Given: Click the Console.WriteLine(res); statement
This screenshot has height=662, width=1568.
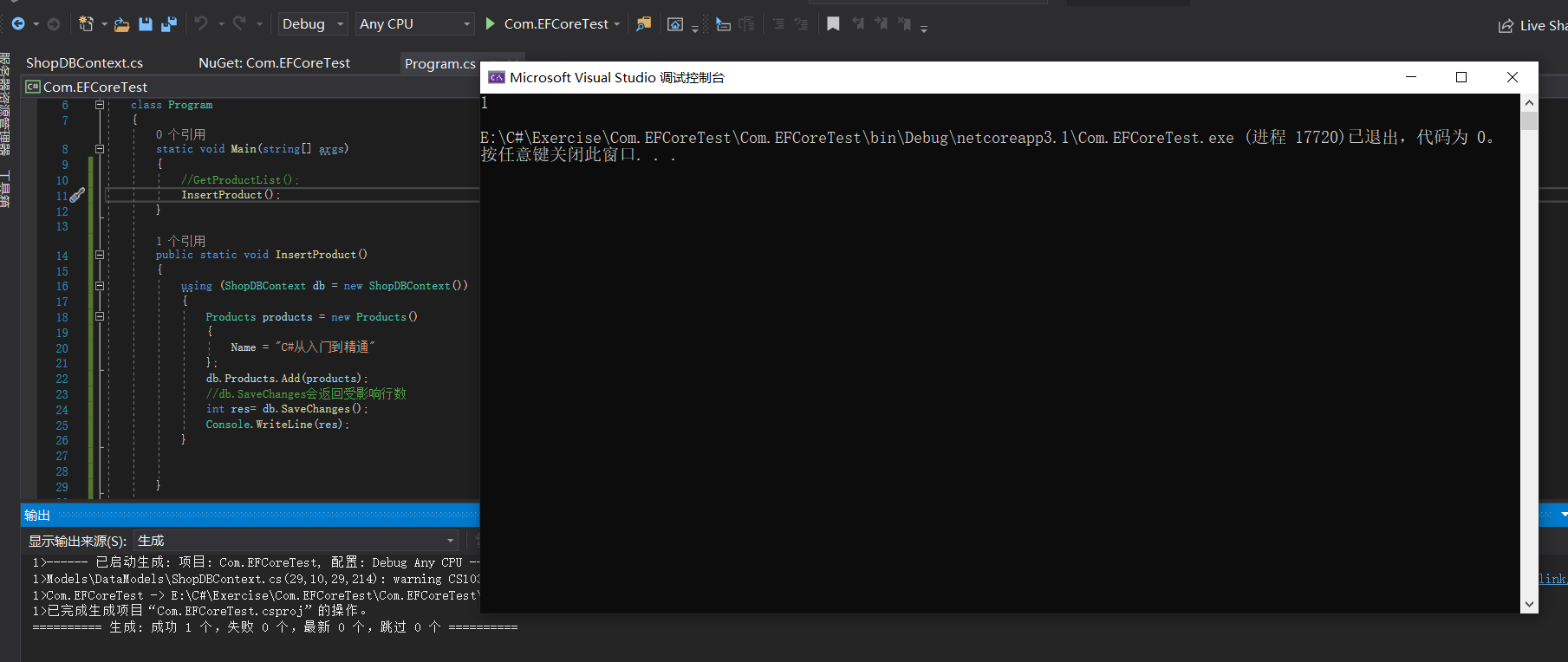Looking at the screenshot, I should pos(277,425).
